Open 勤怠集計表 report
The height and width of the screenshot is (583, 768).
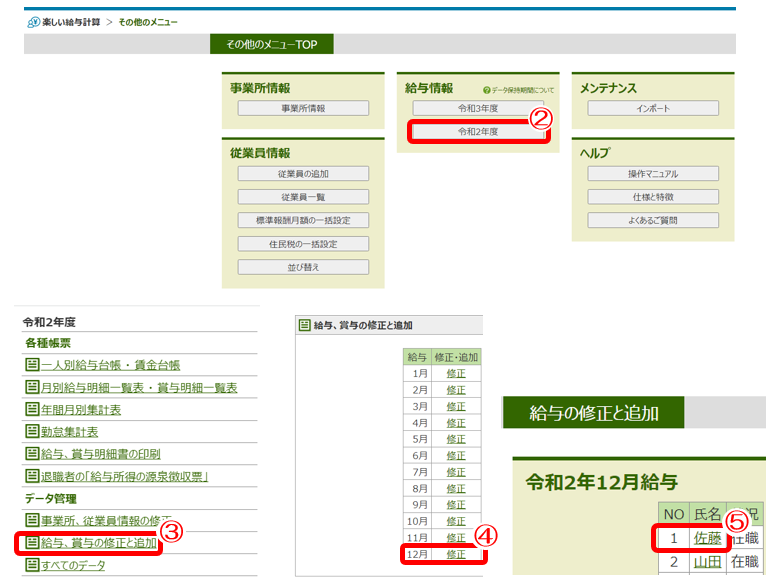pyautogui.click(x=69, y=431)
